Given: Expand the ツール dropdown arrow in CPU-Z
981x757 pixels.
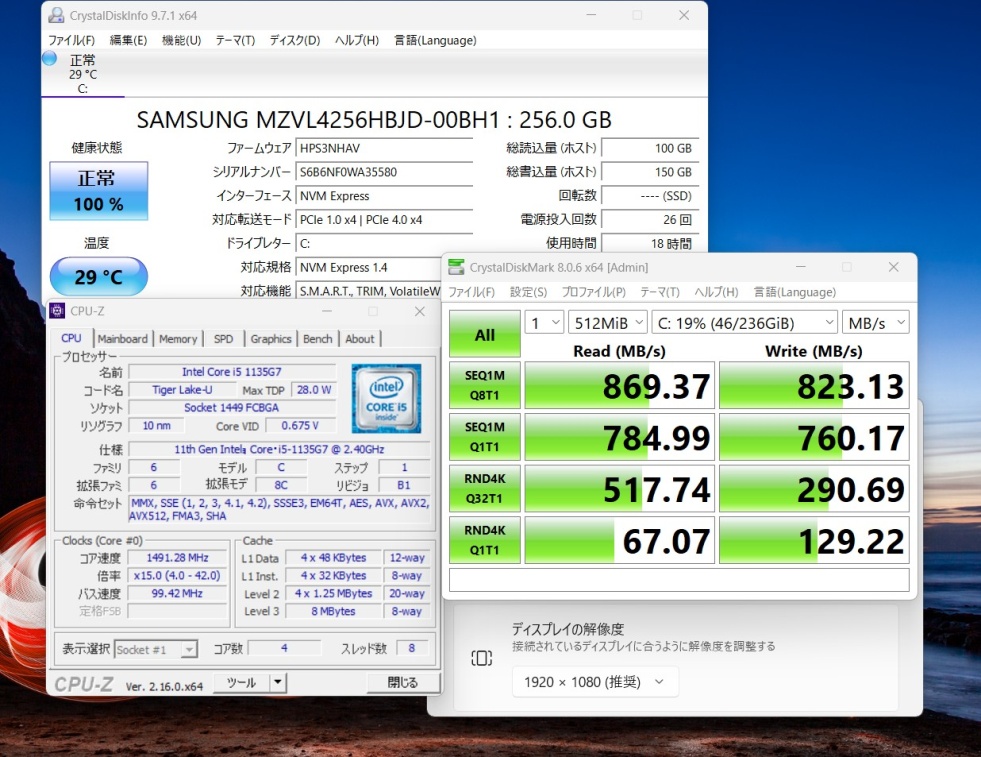Looking at the screenshot, I should [278, 682].
